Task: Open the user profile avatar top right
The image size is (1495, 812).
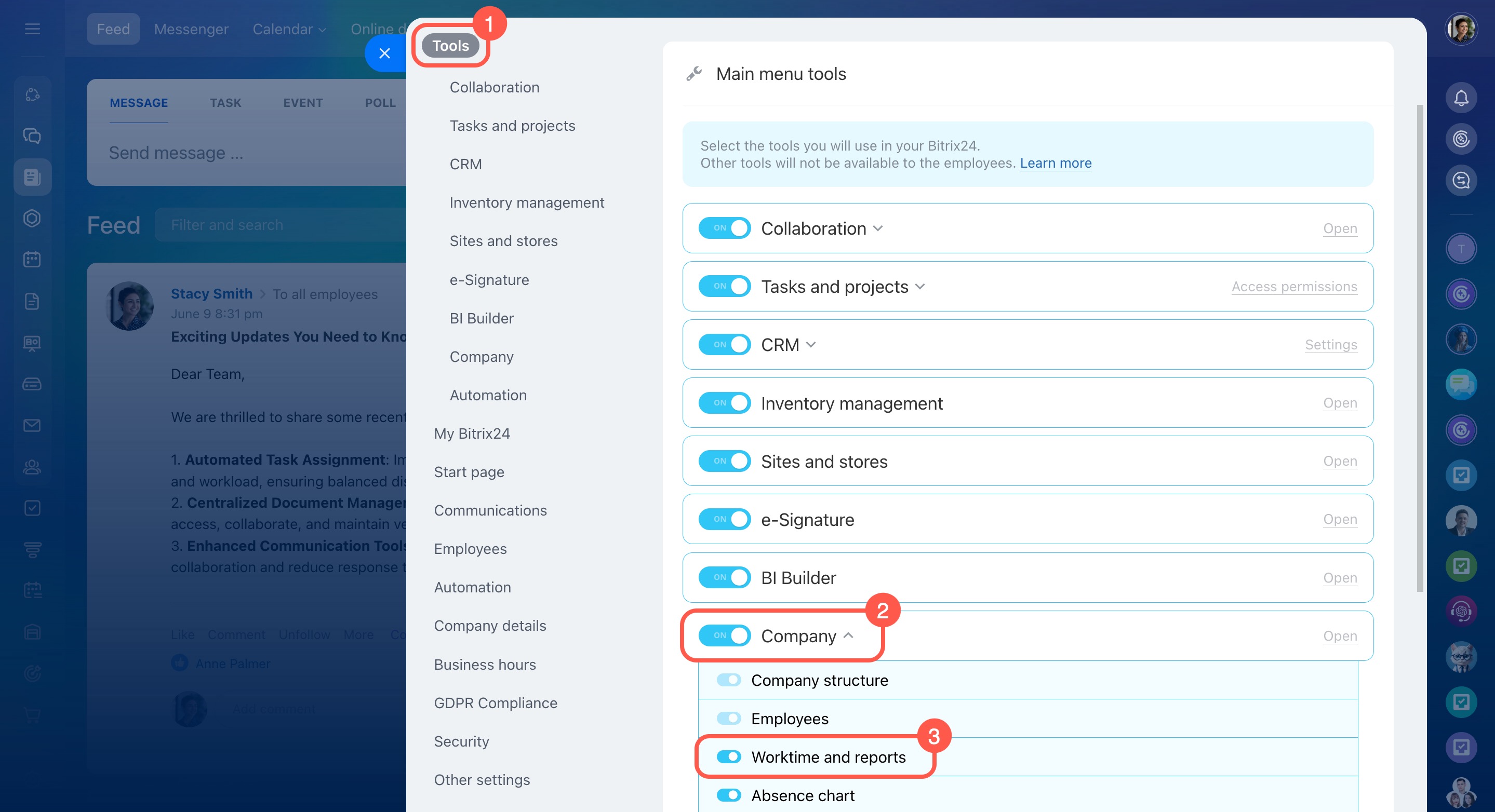Action: [x=1461, y=29]
